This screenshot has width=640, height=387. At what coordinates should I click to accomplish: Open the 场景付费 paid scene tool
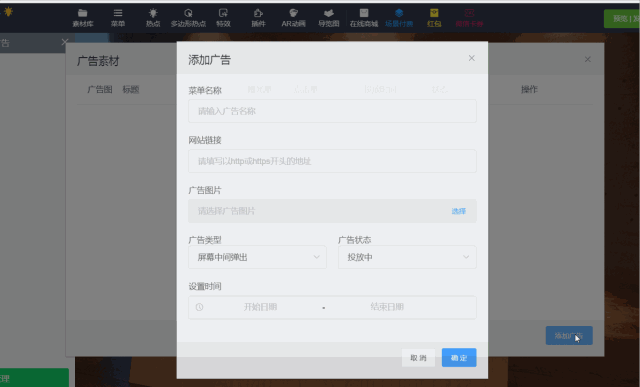pyautogui.click(x=399, y=18)
